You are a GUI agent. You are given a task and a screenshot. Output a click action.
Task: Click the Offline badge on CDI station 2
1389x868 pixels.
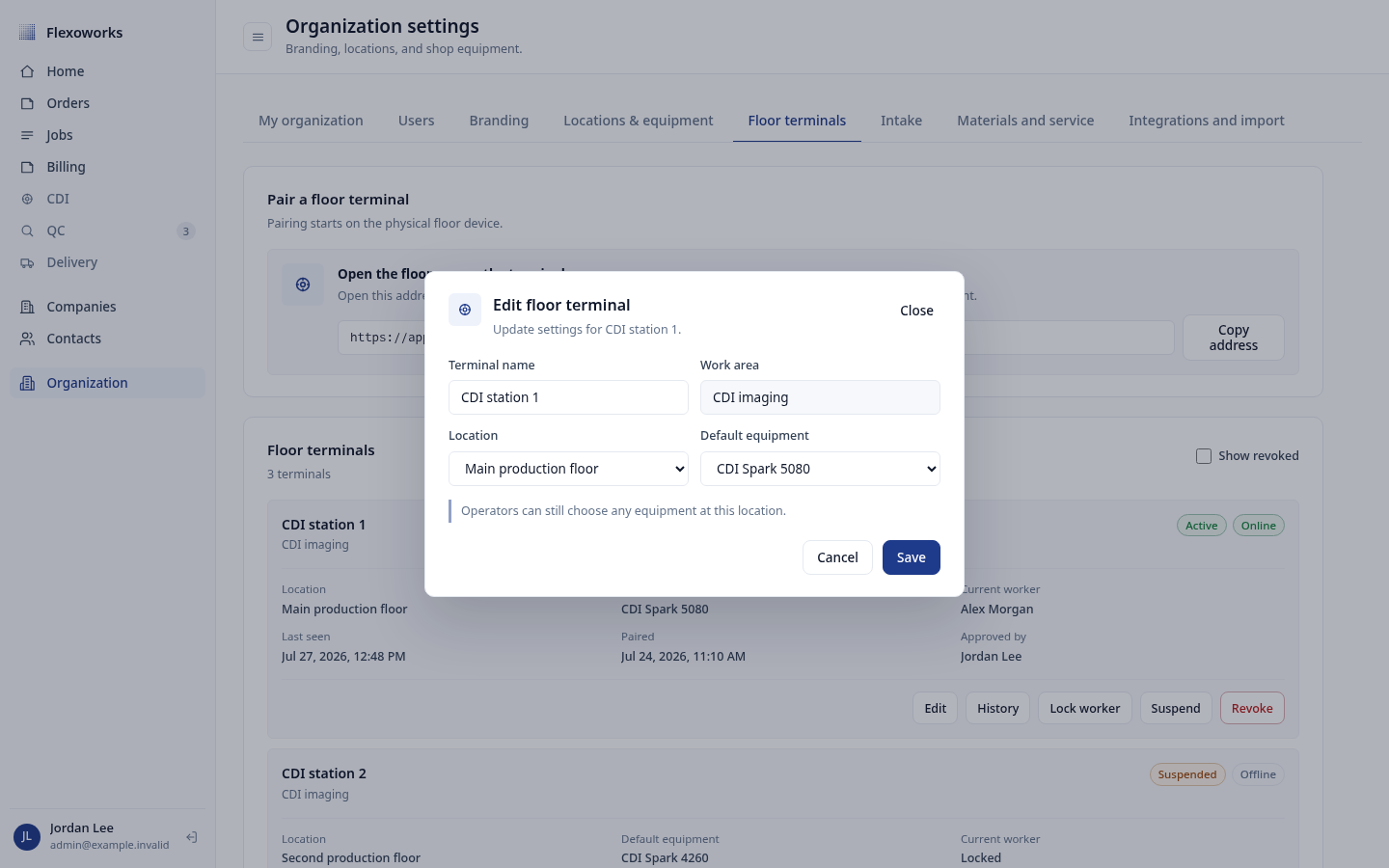(x=1258, y=774)
